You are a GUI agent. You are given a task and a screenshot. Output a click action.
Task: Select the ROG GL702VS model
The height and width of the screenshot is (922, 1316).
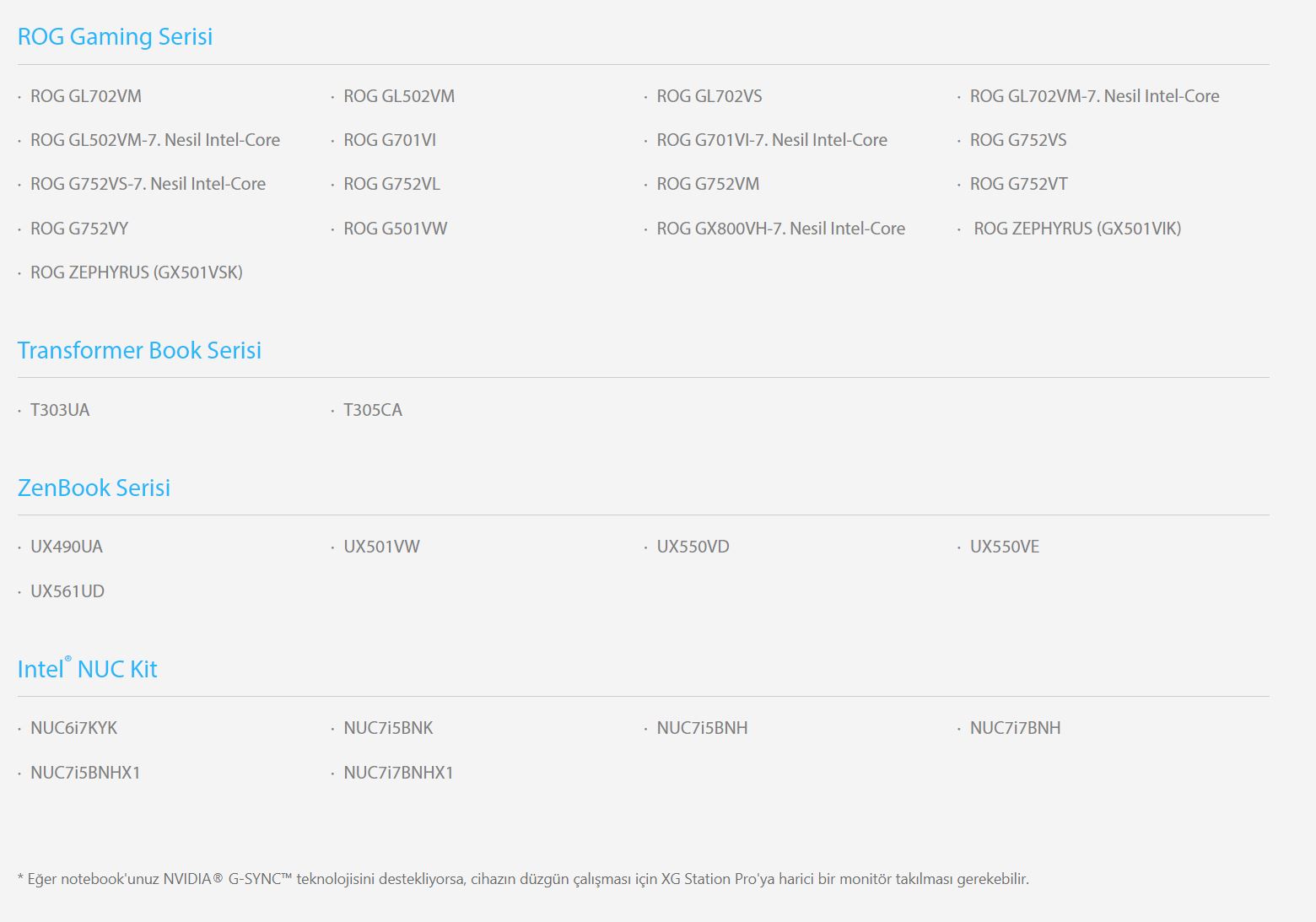(709, 96)
